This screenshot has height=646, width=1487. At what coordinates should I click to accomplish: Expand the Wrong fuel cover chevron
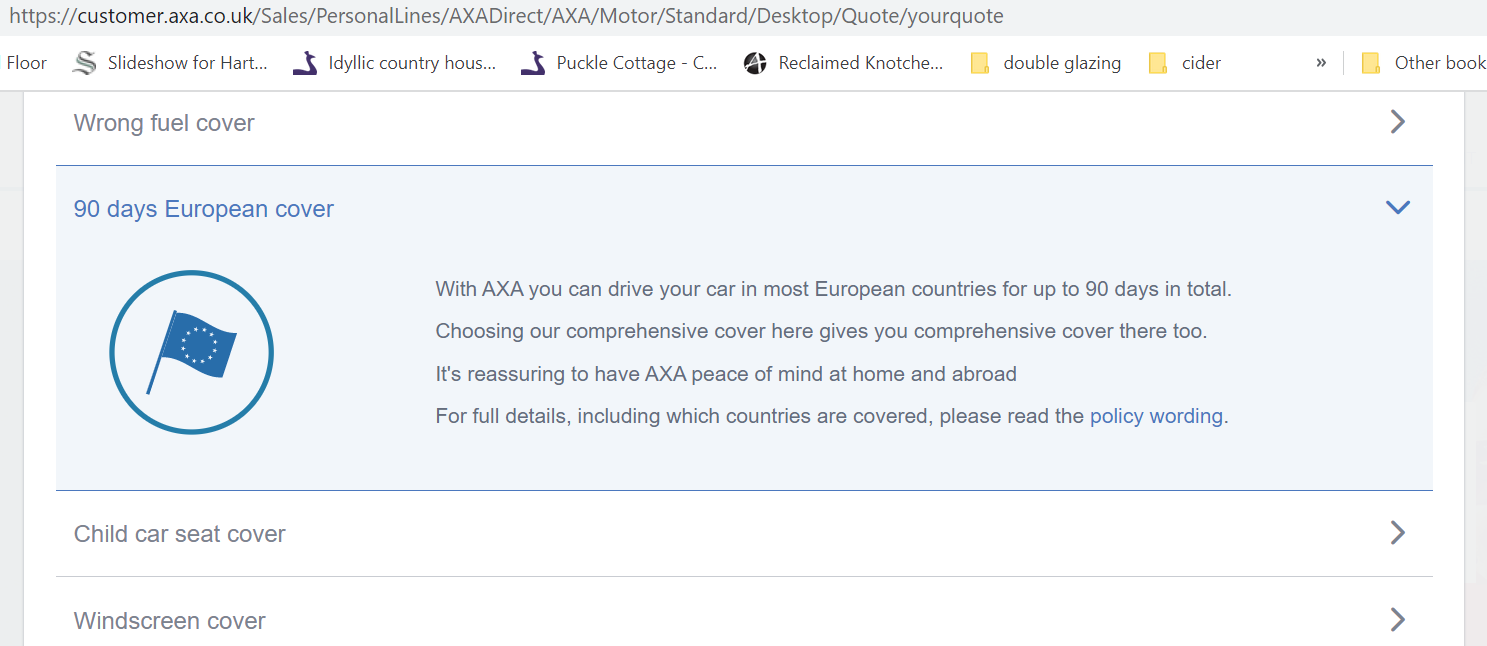[x=1398, y=122]
